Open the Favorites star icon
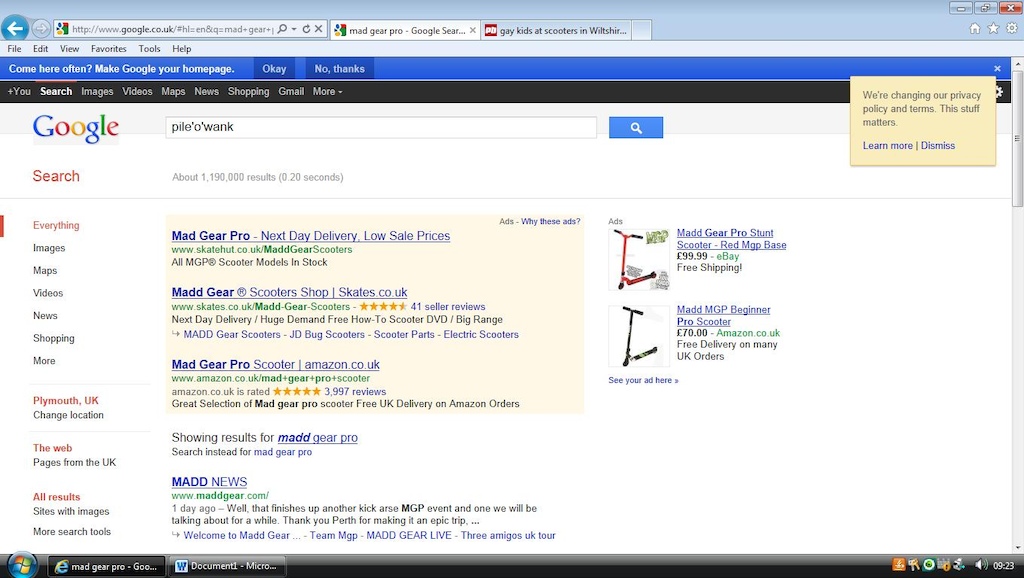The image size is (1024, 578). (x=993, y=28)
